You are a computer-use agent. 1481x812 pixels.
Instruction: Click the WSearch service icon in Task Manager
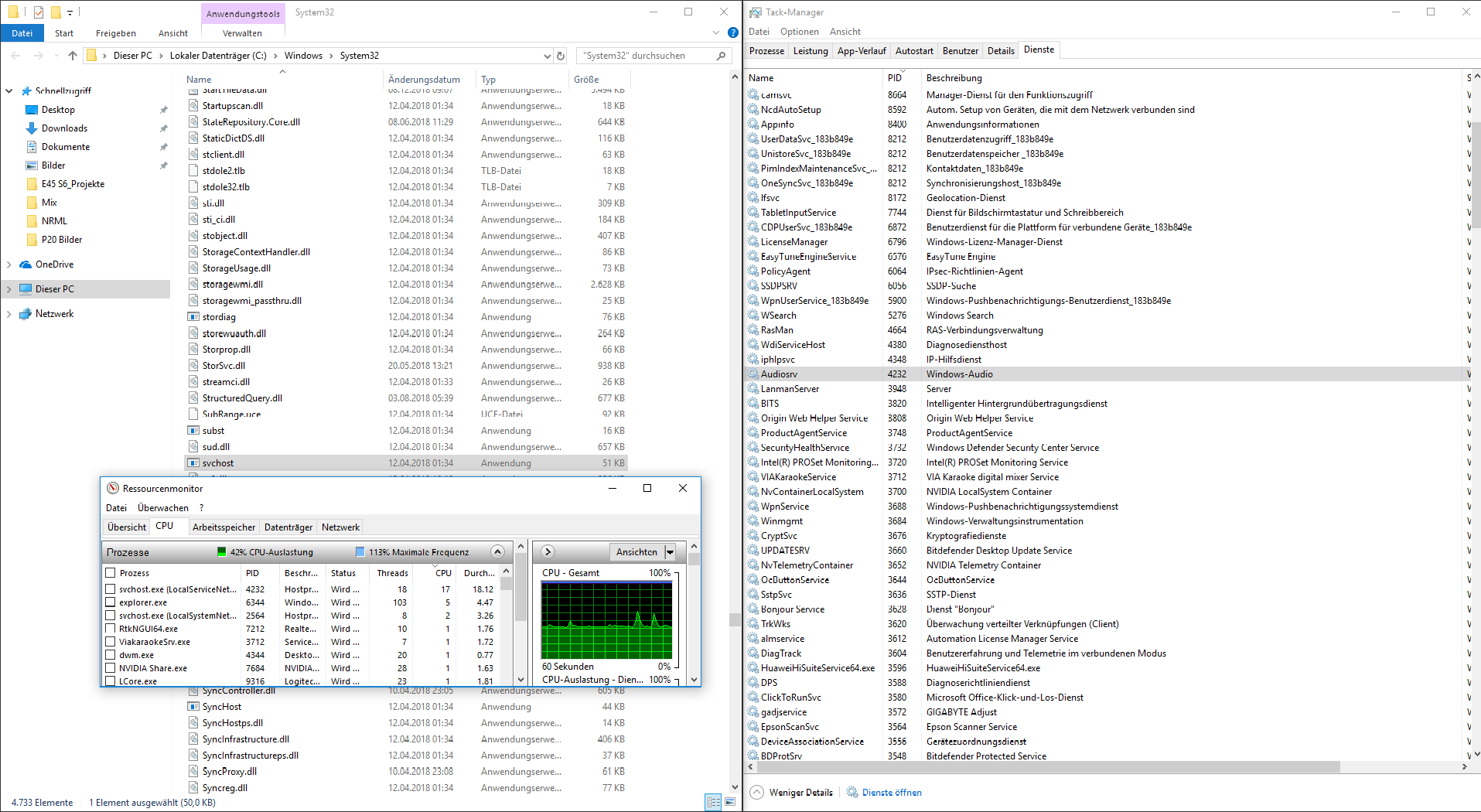753,316
